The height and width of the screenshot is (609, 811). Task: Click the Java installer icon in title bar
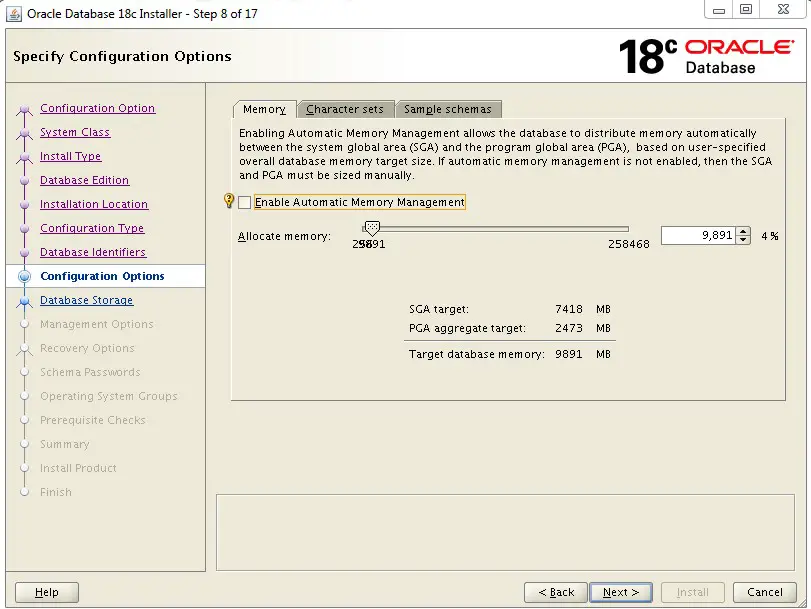[14, 14]
